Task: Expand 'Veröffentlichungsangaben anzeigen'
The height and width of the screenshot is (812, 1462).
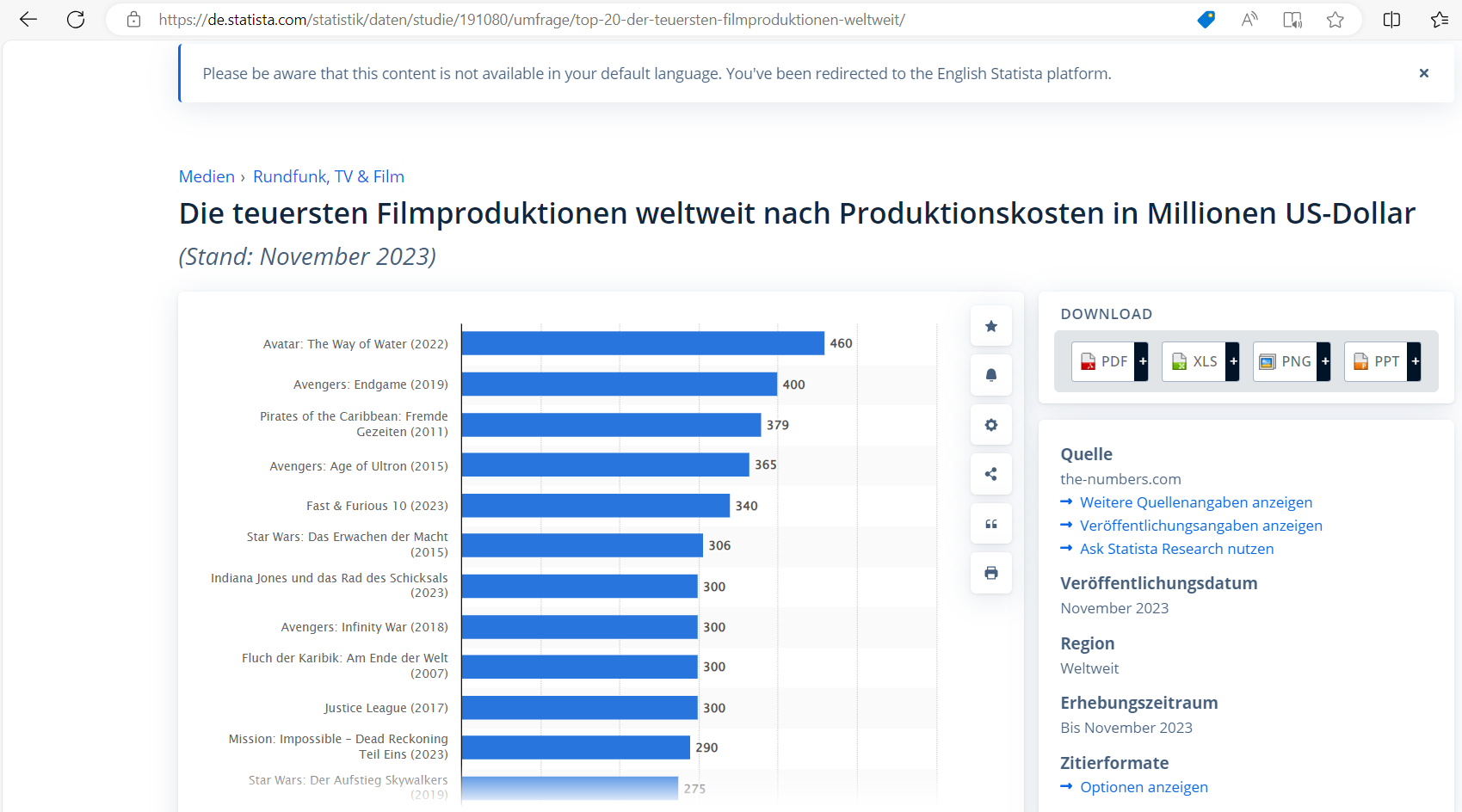Action: pyautogui.click(x=1200, y=526)
